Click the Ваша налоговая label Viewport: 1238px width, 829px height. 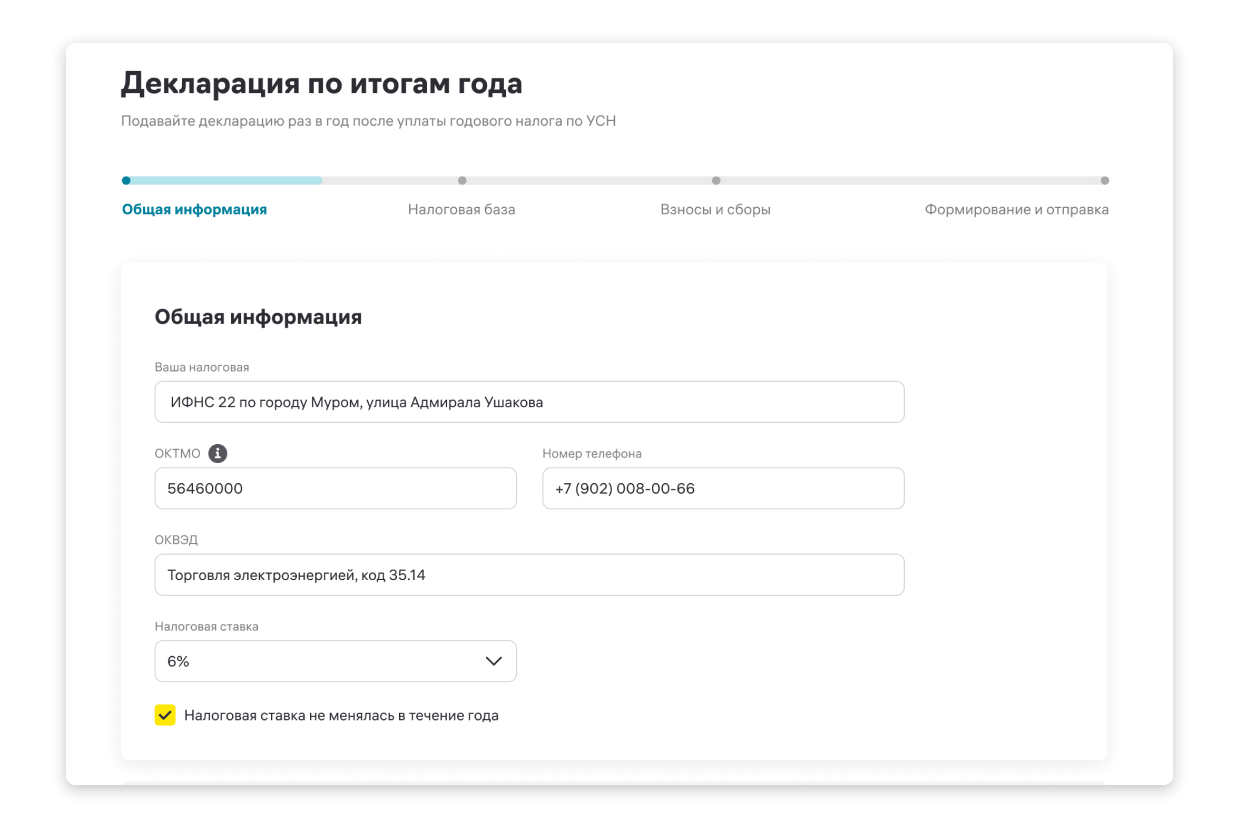201,367
